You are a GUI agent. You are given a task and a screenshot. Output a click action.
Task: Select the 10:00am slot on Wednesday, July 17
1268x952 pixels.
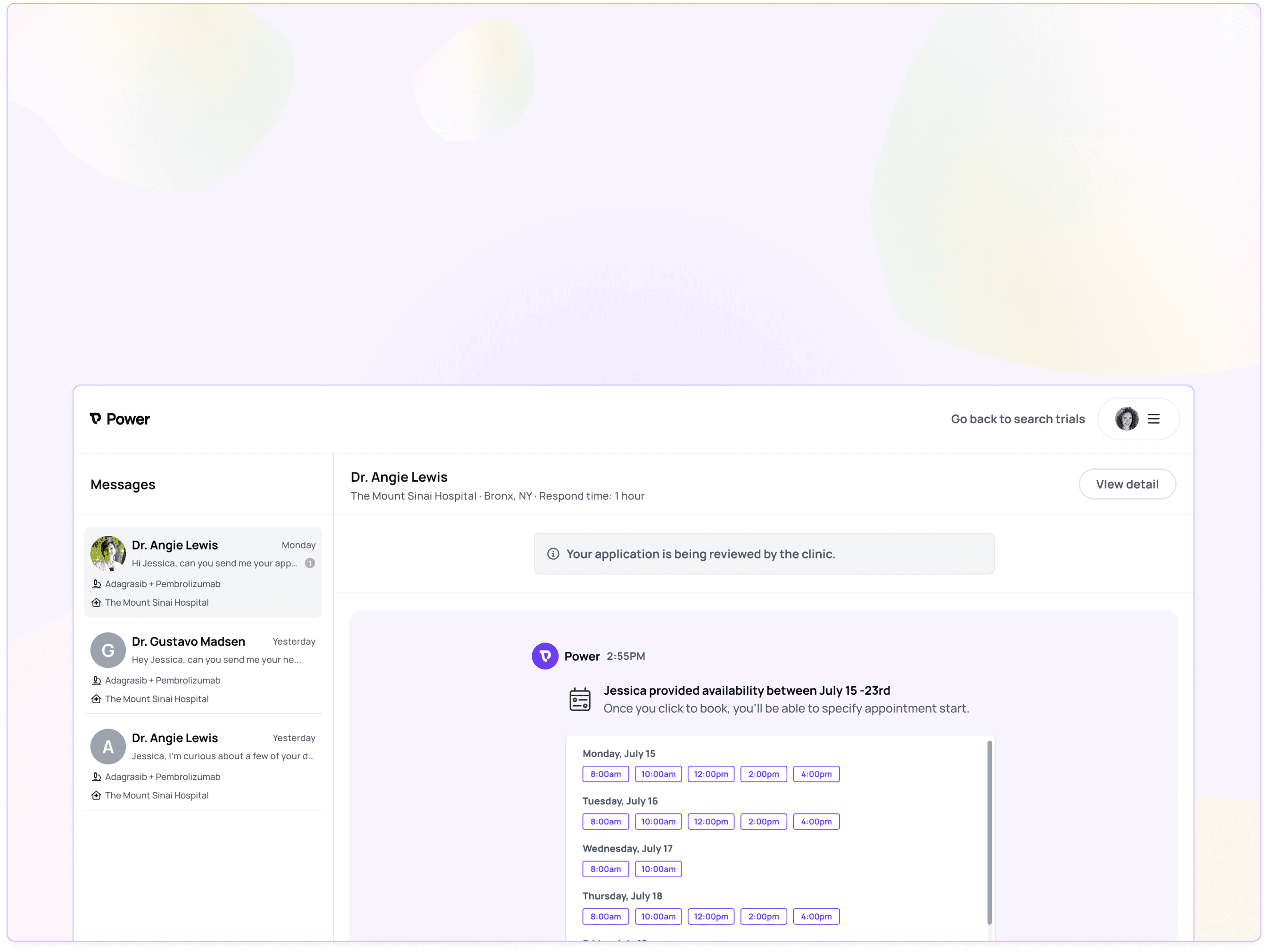coord(658,869)
